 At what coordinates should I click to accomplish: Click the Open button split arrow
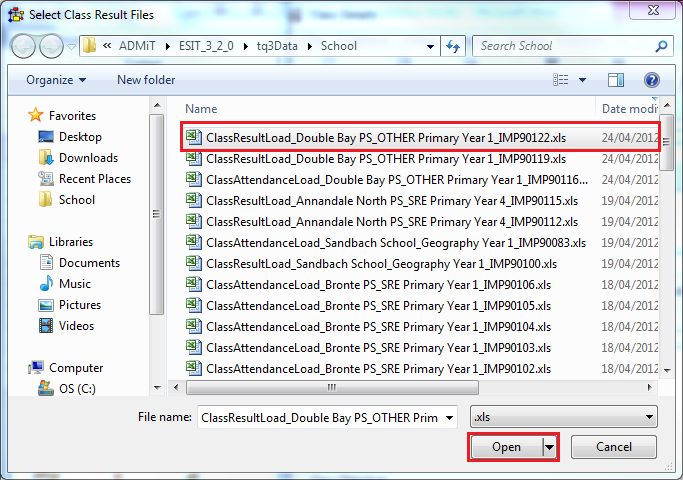click(x=548, y=447)
